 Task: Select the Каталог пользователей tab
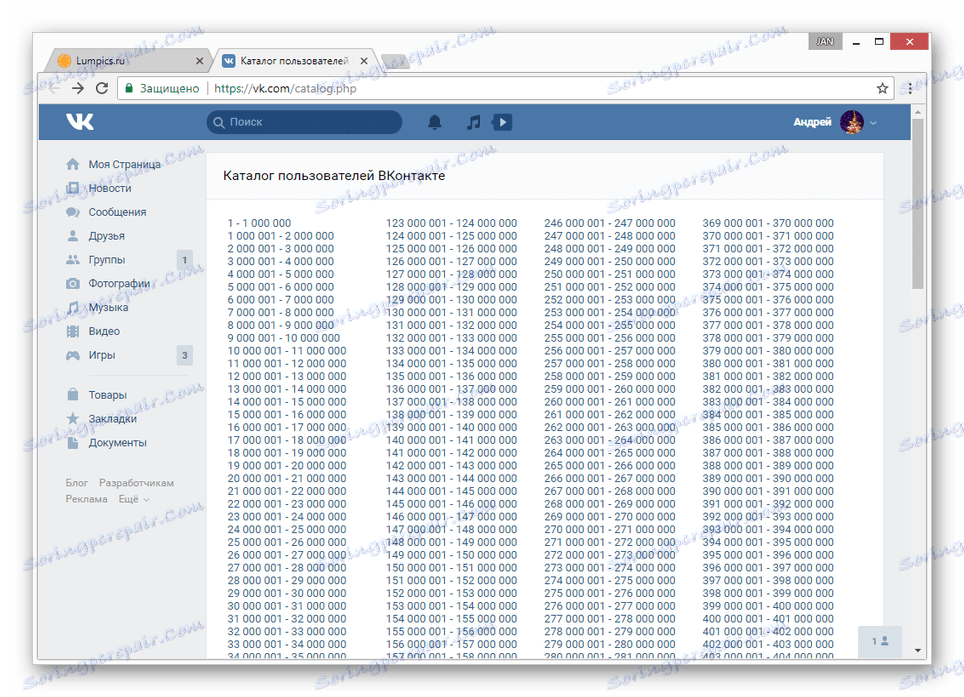[294, 61]
